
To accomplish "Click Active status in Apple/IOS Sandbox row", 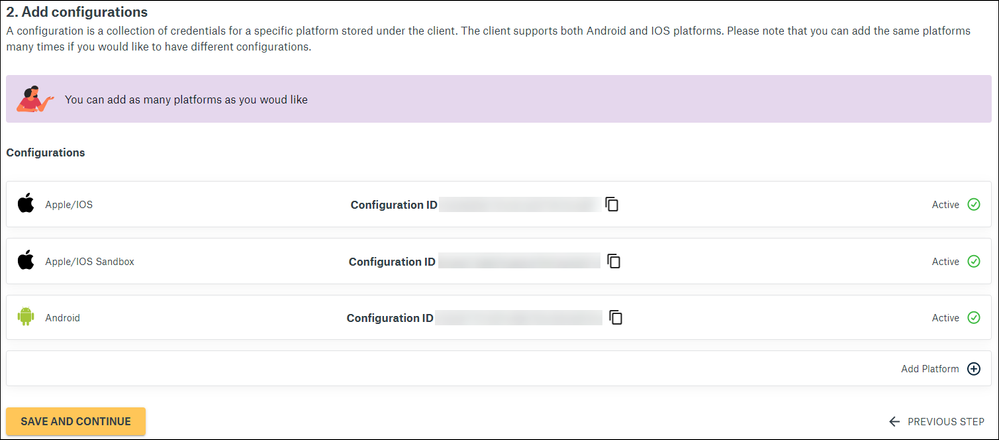I will [x=945, y=262].
